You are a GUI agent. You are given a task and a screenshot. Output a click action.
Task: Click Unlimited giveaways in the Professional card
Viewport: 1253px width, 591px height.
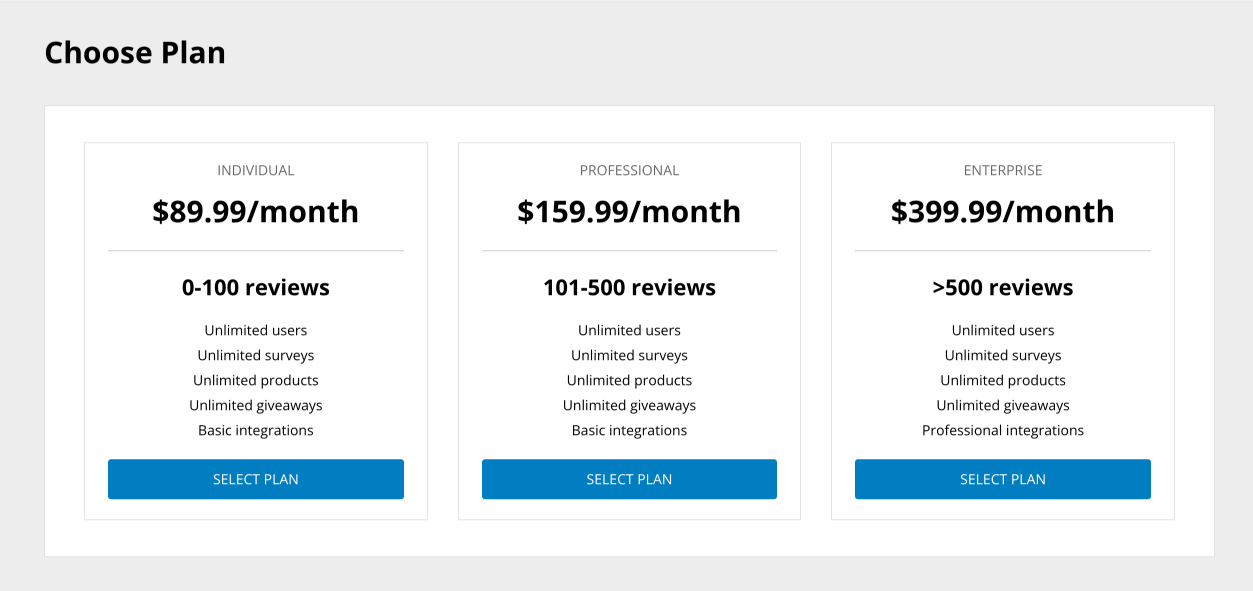coord(629,405)
